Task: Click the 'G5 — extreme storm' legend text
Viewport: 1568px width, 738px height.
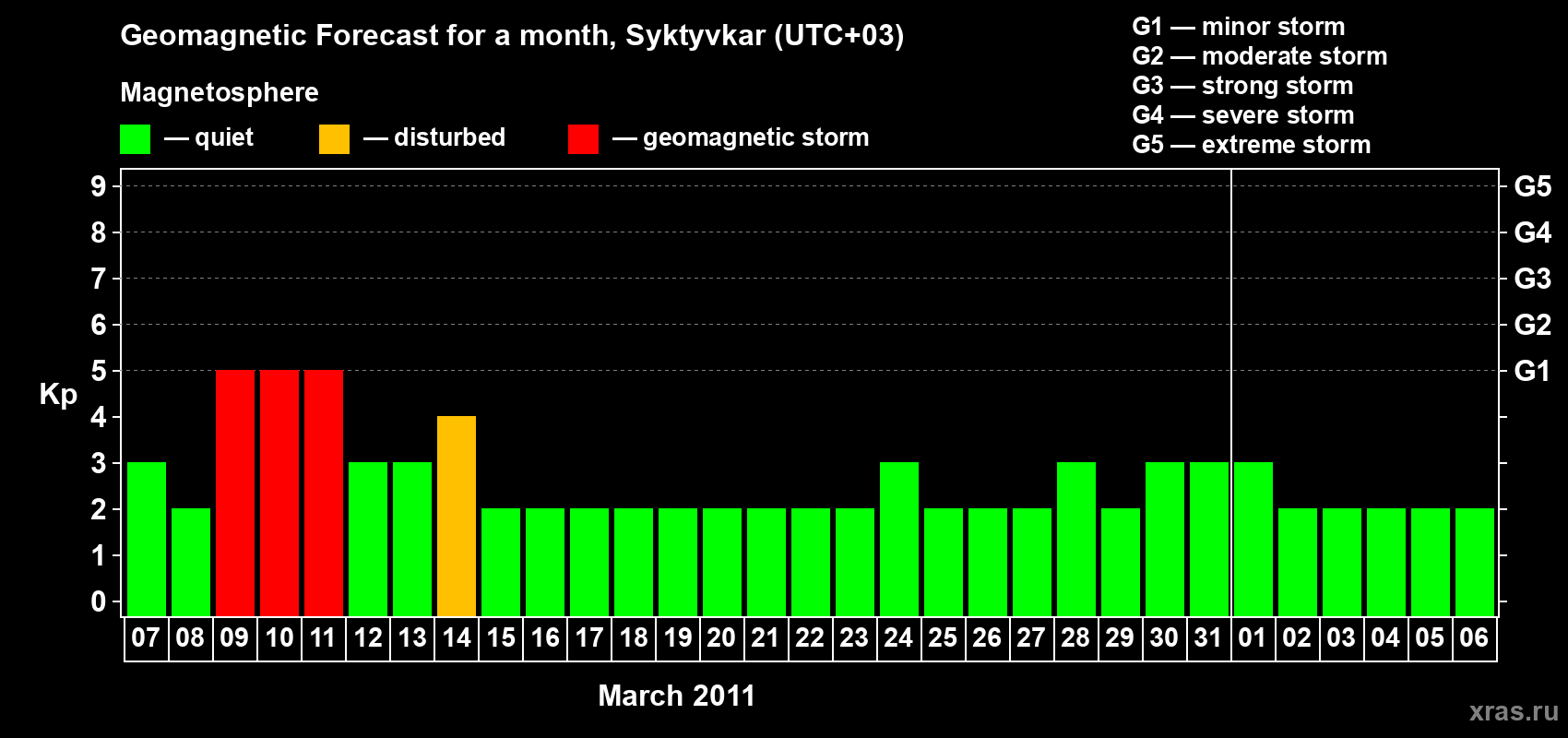Action: [1252, 145]
